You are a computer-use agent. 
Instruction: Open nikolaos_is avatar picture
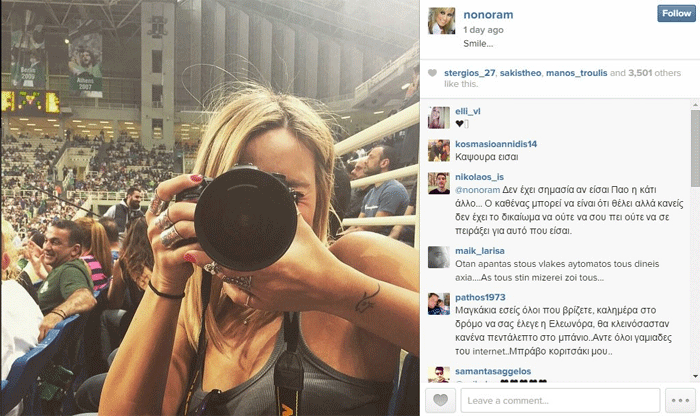(439, 183)
